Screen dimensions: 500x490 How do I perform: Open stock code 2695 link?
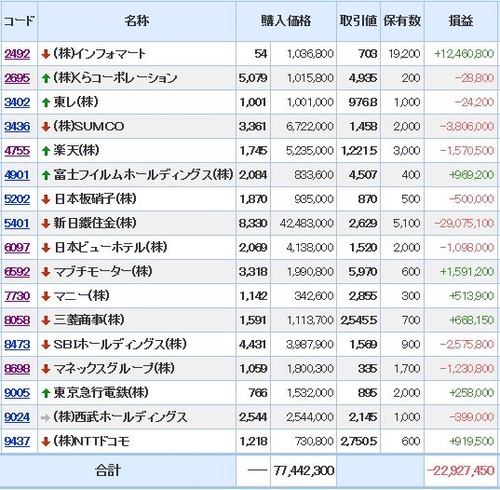coord(17,78)
